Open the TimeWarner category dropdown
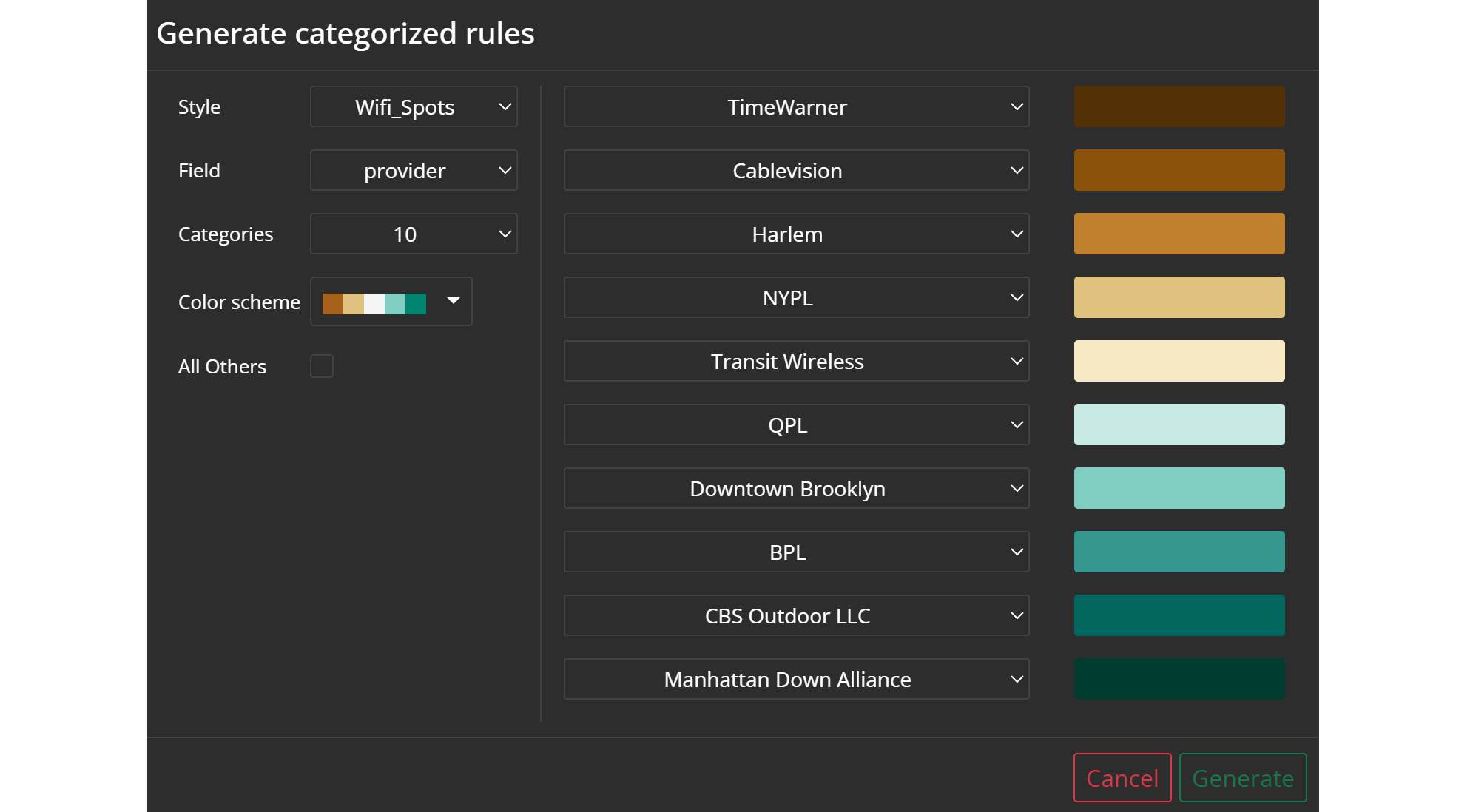This screenshot has height=812, width=1473. (796, 107)
